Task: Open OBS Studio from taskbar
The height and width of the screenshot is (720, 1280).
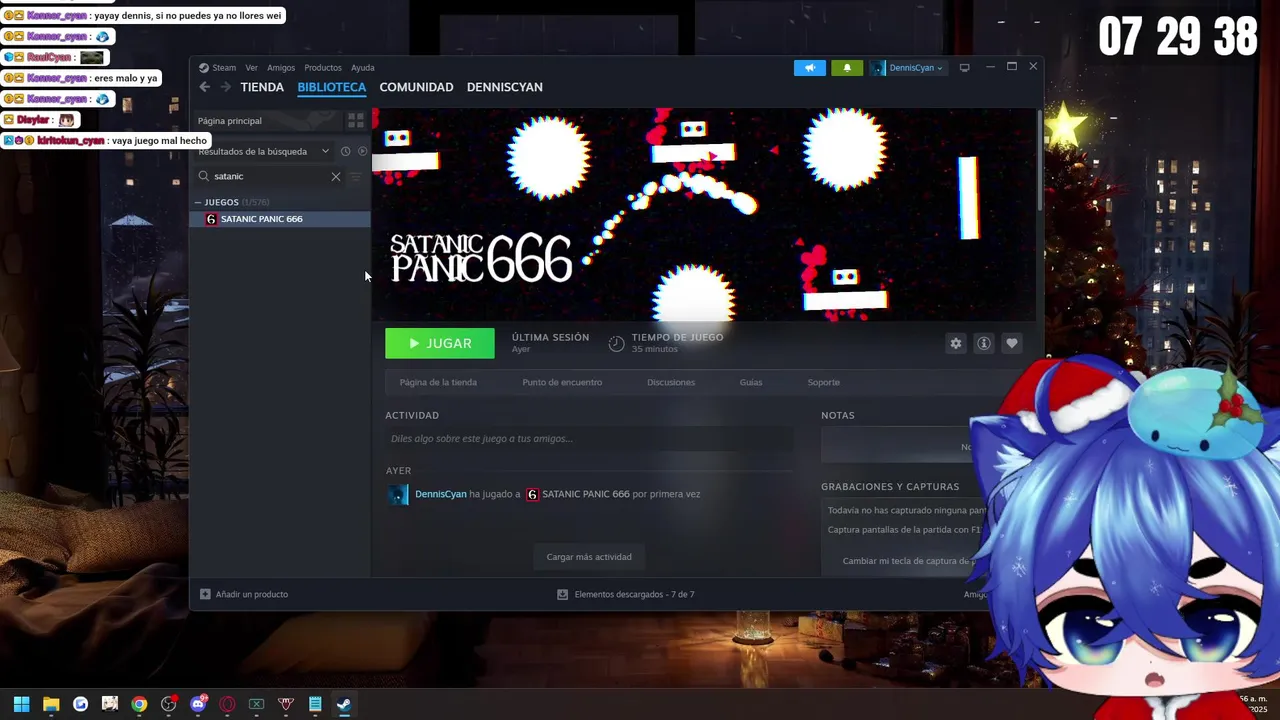Action: click(x=168, y=704)
